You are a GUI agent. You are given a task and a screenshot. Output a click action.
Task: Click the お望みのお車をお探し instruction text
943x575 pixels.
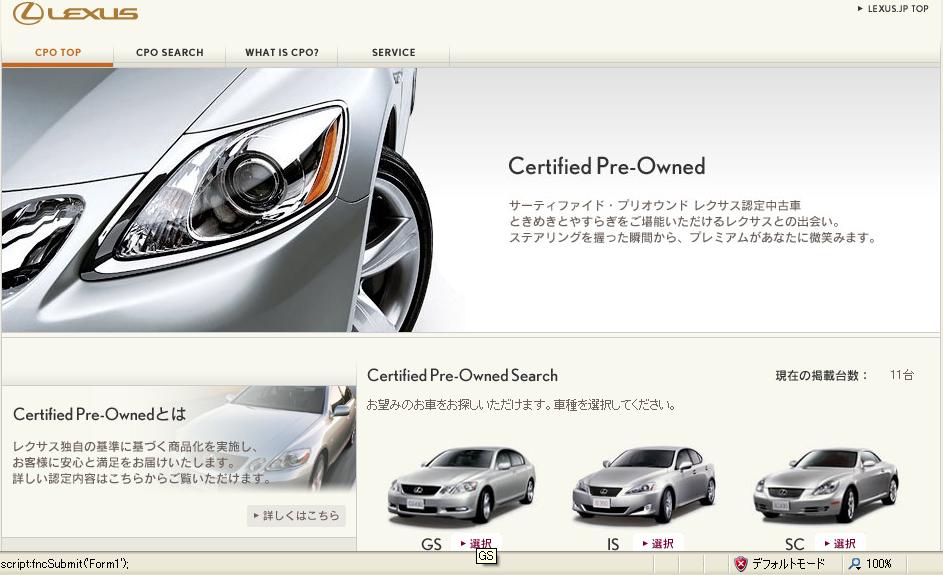[521, 405]
